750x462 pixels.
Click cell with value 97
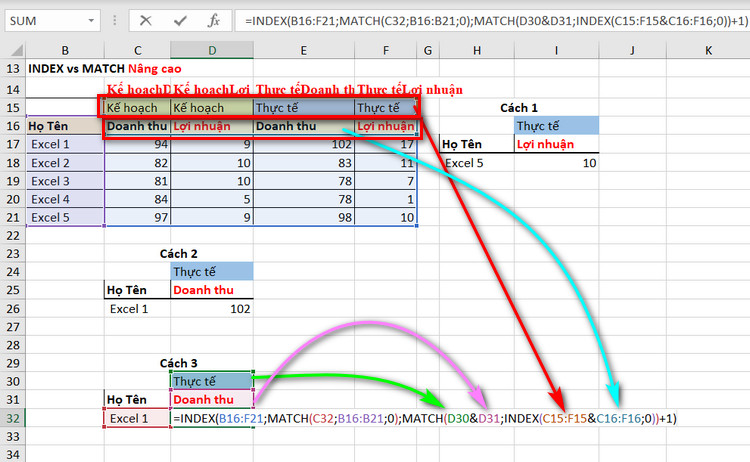click(x=137, y=218)
